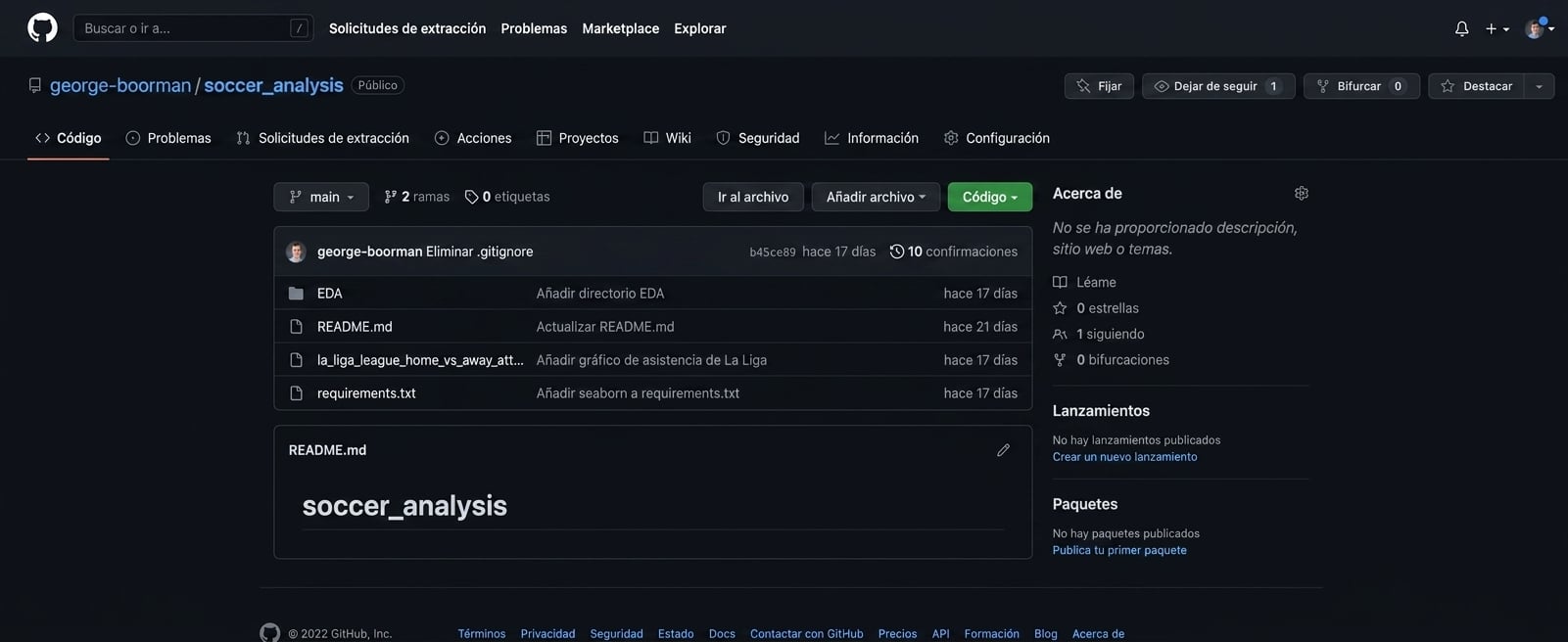View 1 siguiendo watchers
This screenshot has width=1568, height=642.
1099,334
